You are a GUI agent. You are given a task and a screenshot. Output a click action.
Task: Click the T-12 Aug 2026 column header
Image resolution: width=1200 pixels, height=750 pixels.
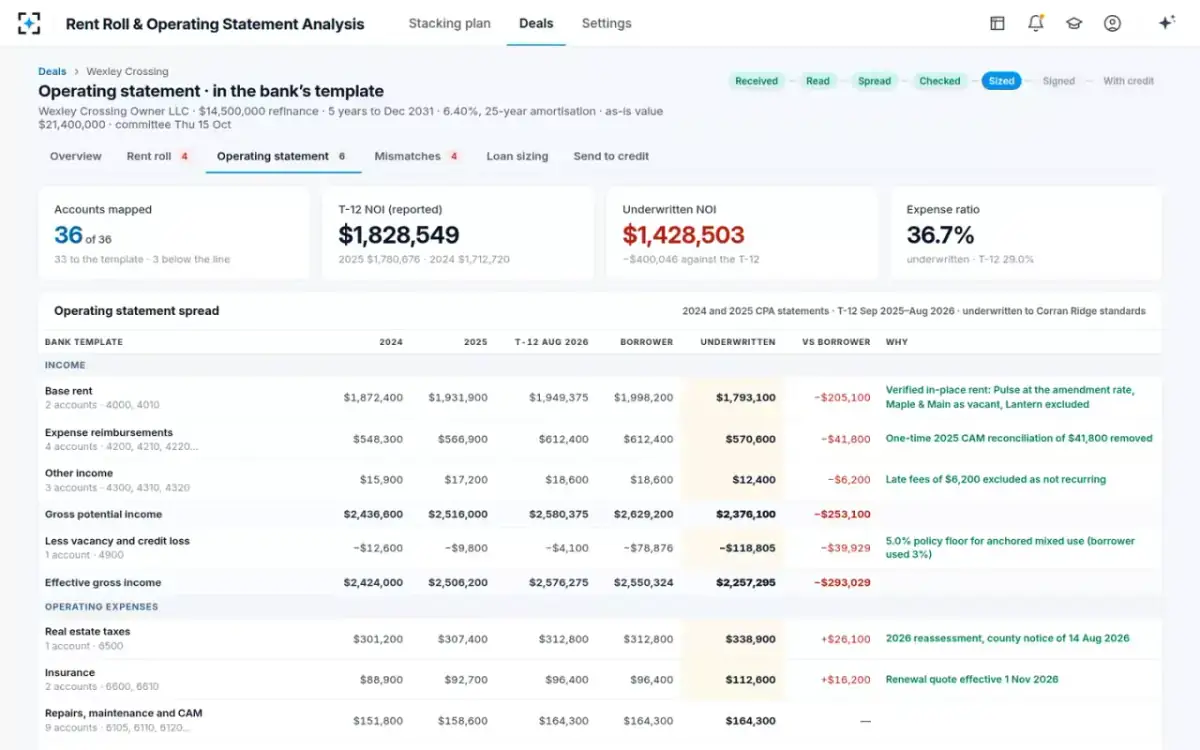[552, 342]
